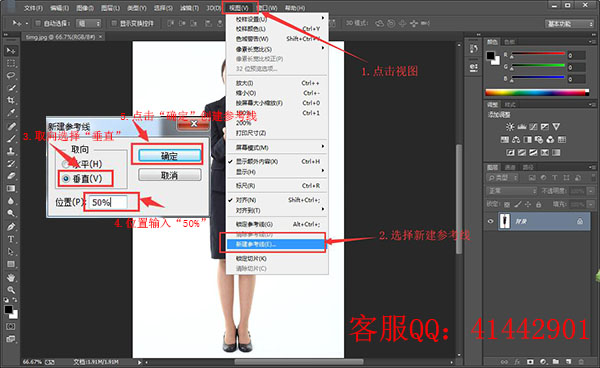Toggle 显示变换控件 checkbox

point(114,23)
